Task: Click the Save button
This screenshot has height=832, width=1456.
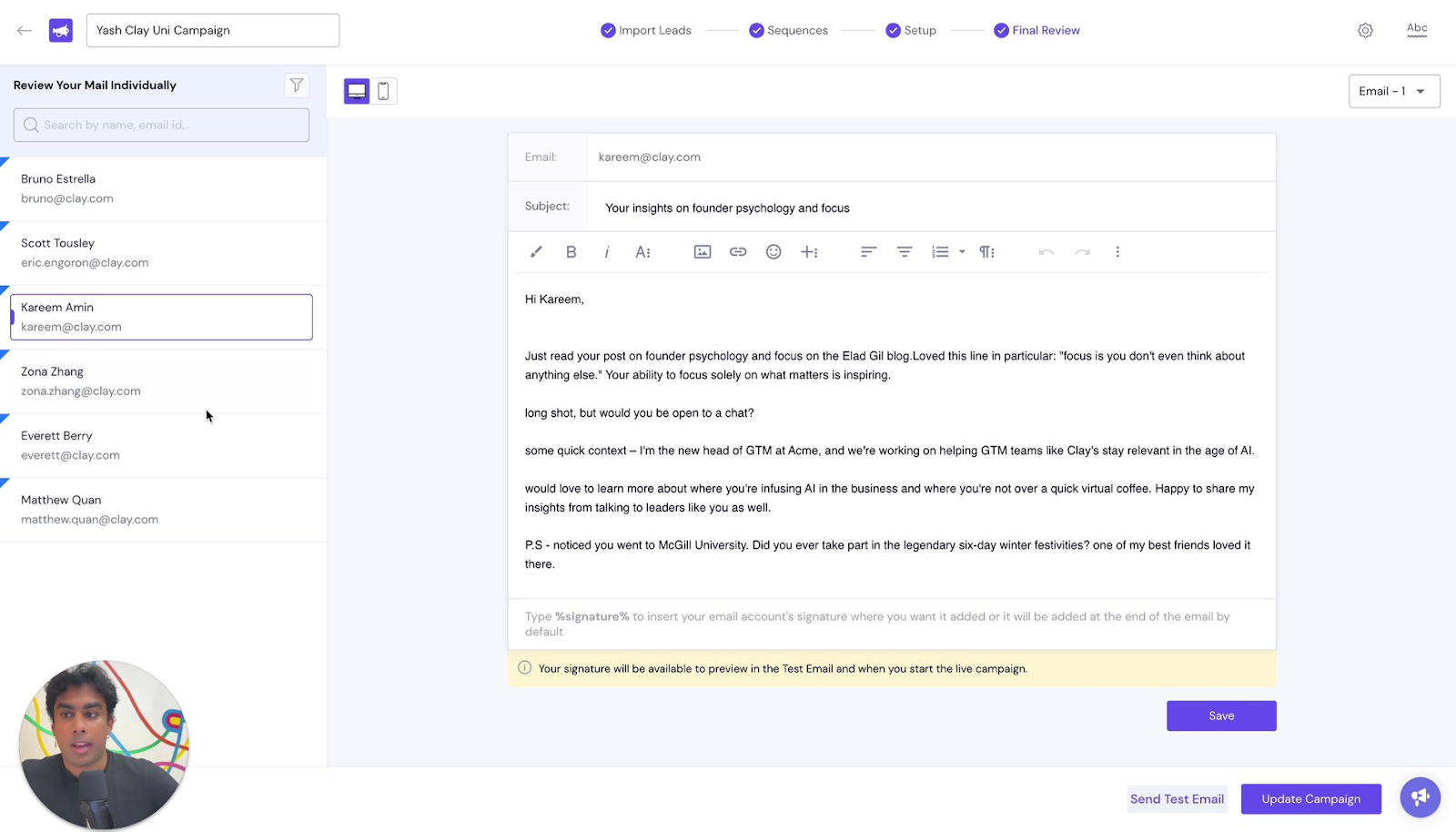Action: 1221,715
